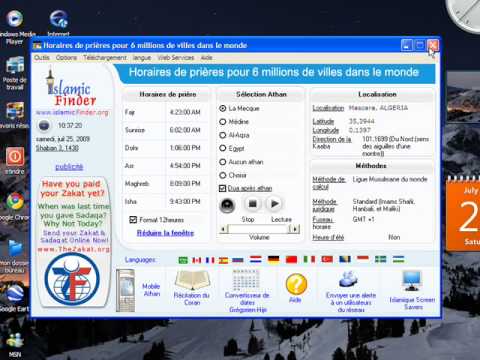480x360 pixels.
Task: Toggle Dua après athan checkbox
Action: click(222, 188)
